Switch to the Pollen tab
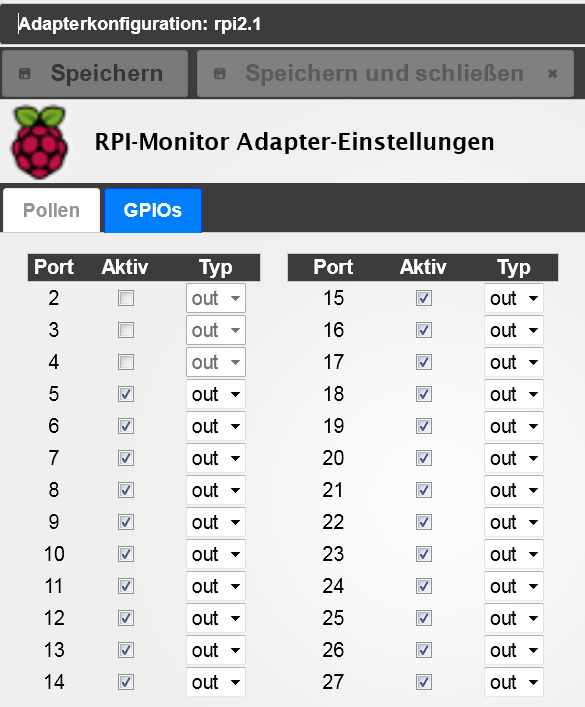 click(51, 210)
